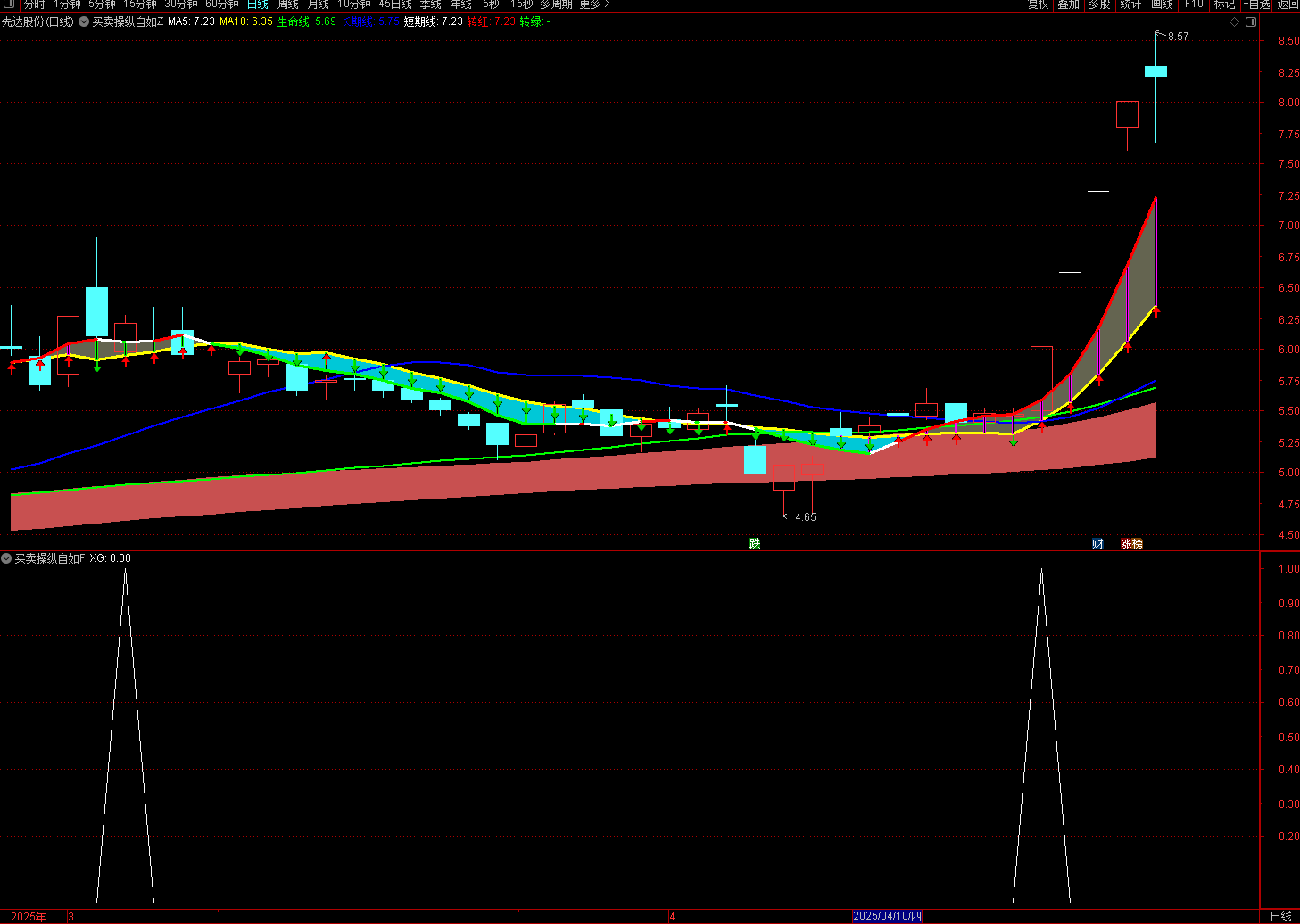1300x924 pixels.
Task: Click the 4.65 low price label
Action: click(805, 517)
